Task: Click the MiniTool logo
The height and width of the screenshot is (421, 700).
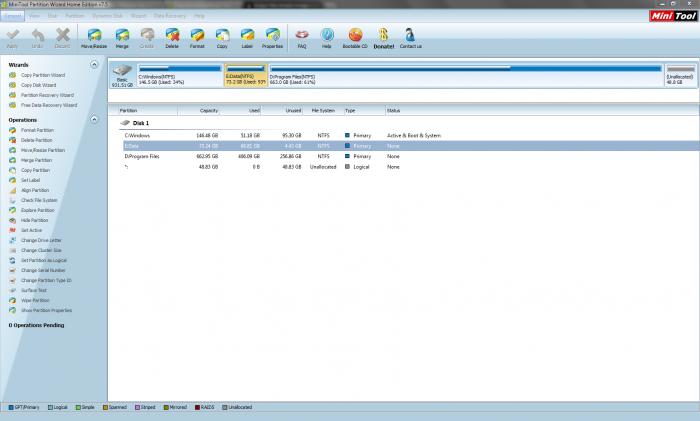Action: (x=673, y=16)
